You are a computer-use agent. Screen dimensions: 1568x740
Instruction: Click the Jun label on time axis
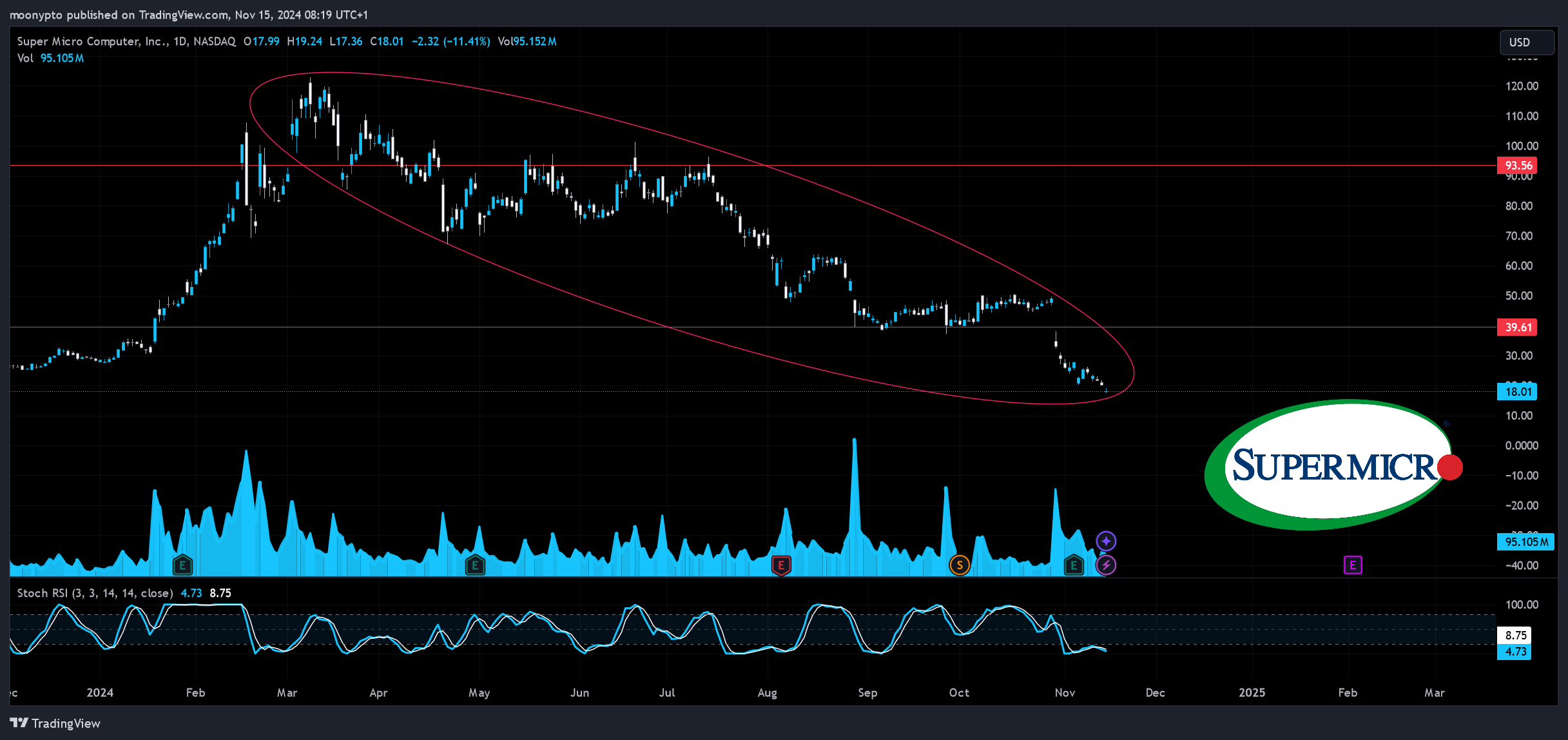click(579, 692)
